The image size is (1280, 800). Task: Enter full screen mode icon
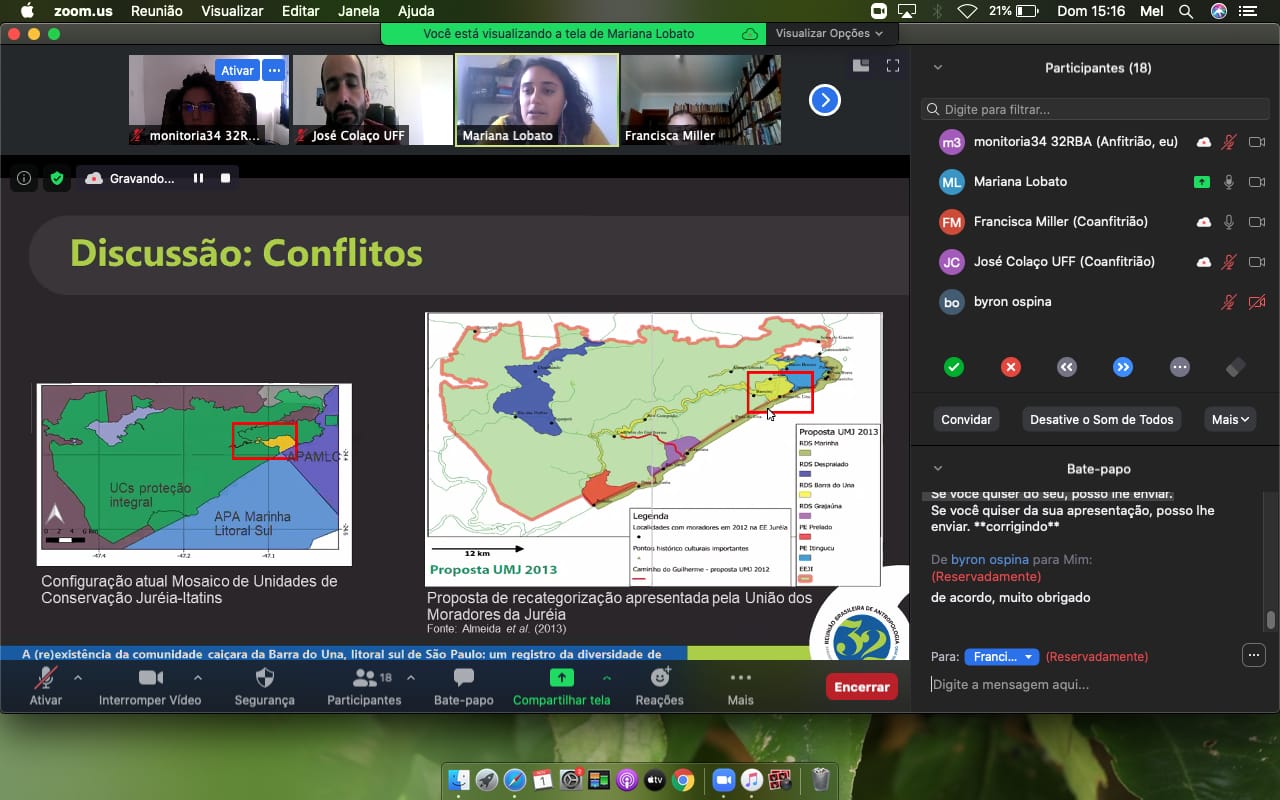pos(893,65)
